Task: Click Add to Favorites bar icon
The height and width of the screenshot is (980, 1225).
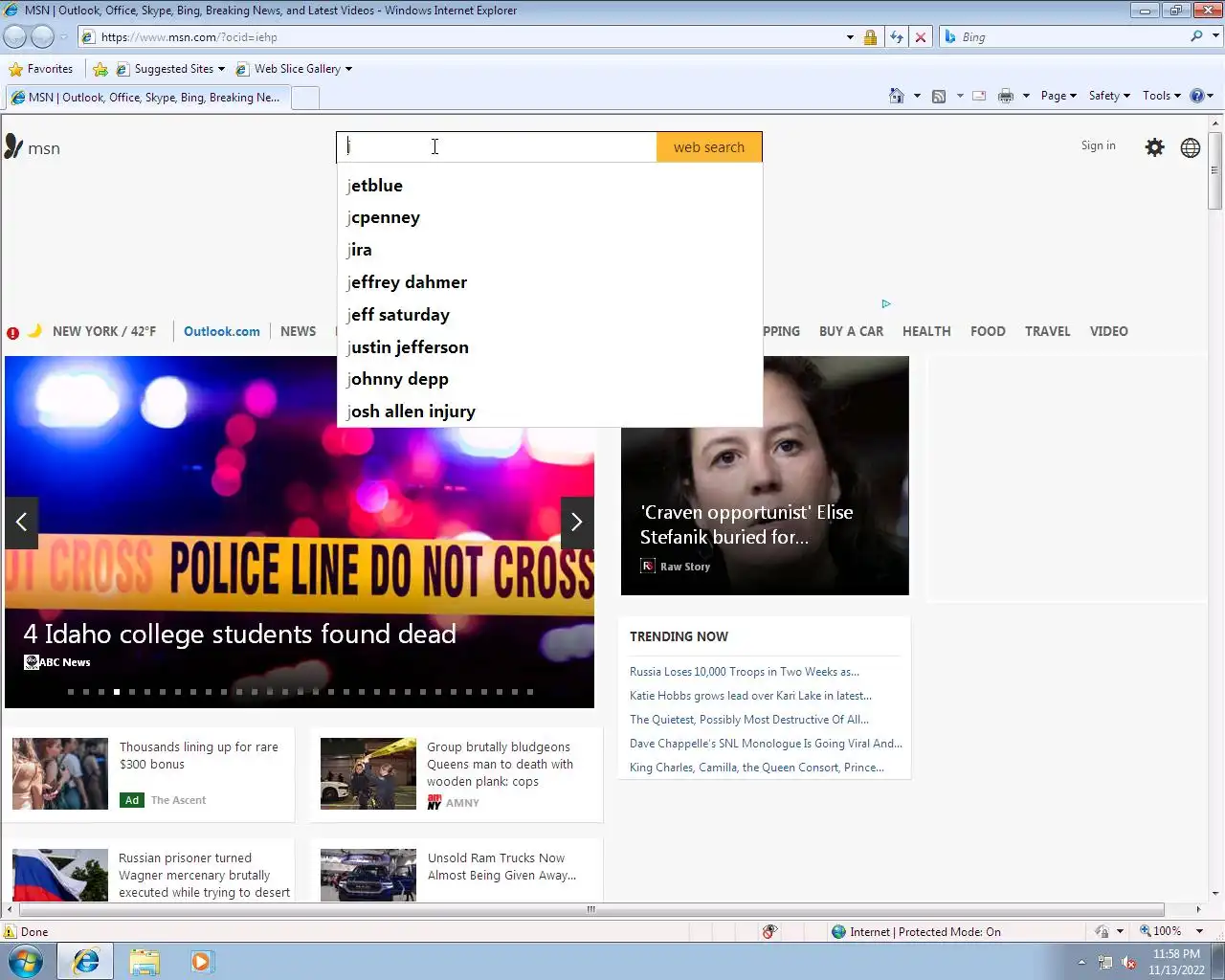Action: pyautogui.click(x=100, y=69)
